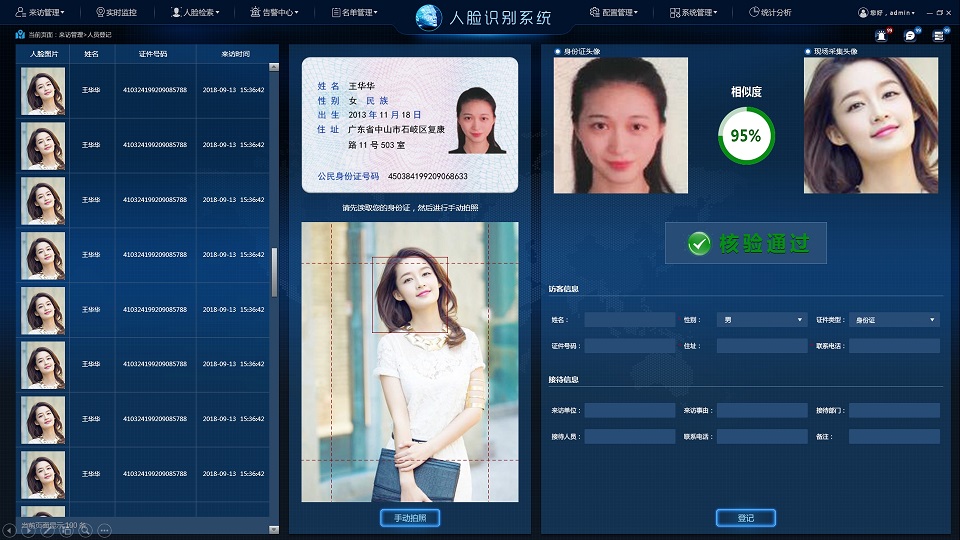Select the 身份证头像 radio option
Screen dimensions: 960x540
tap(558, 51)
